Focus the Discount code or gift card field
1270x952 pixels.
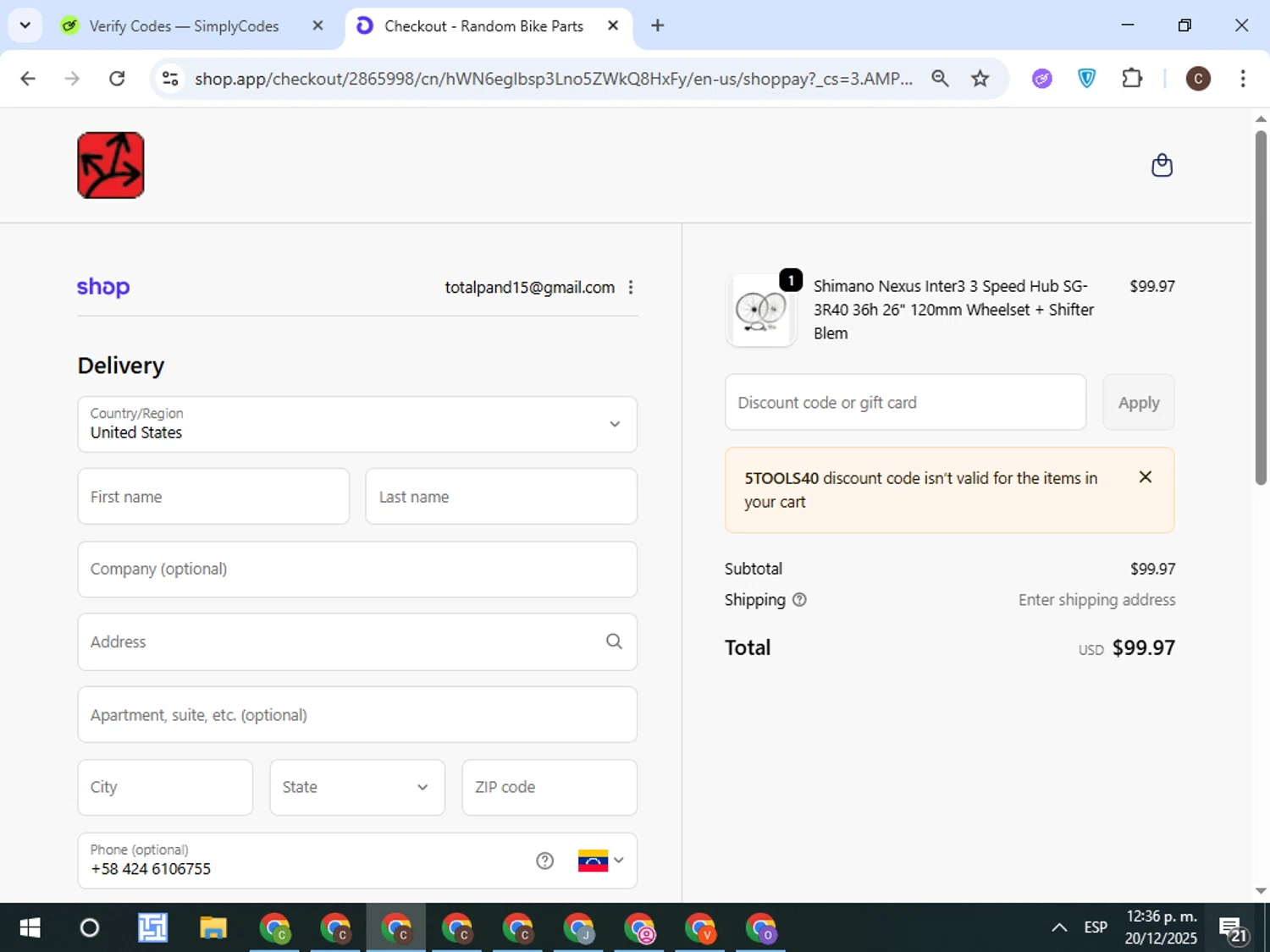[905, 403]
